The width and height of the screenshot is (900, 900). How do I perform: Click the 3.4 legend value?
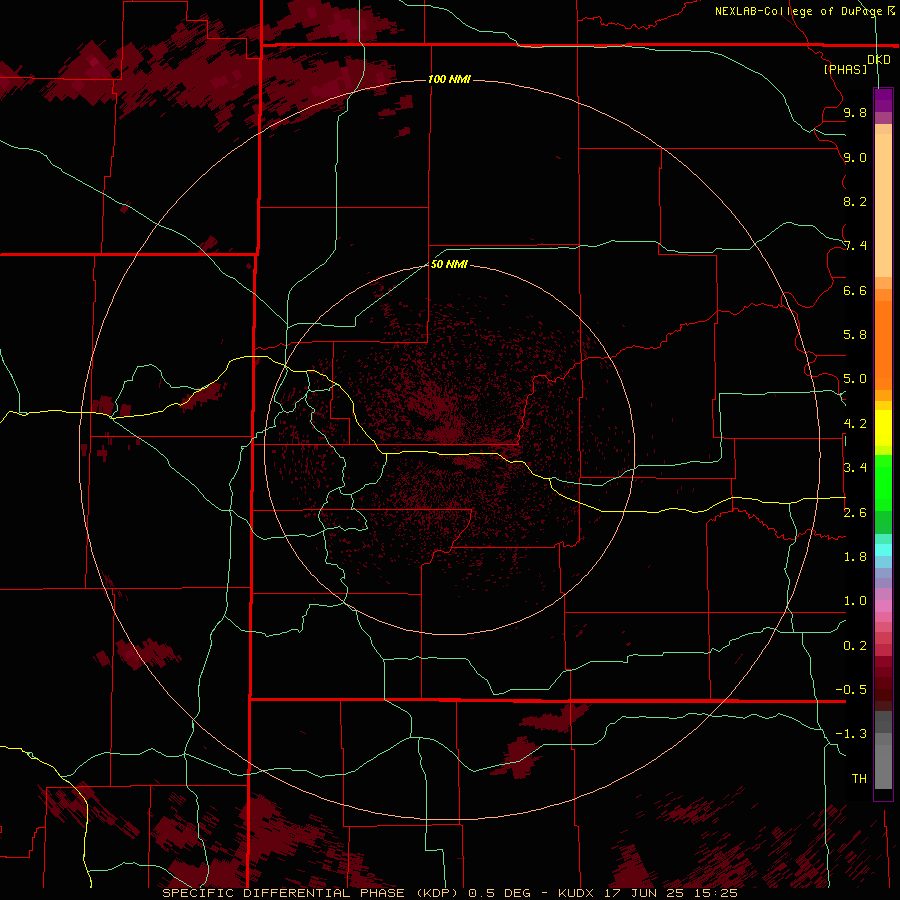coord(855,468)
